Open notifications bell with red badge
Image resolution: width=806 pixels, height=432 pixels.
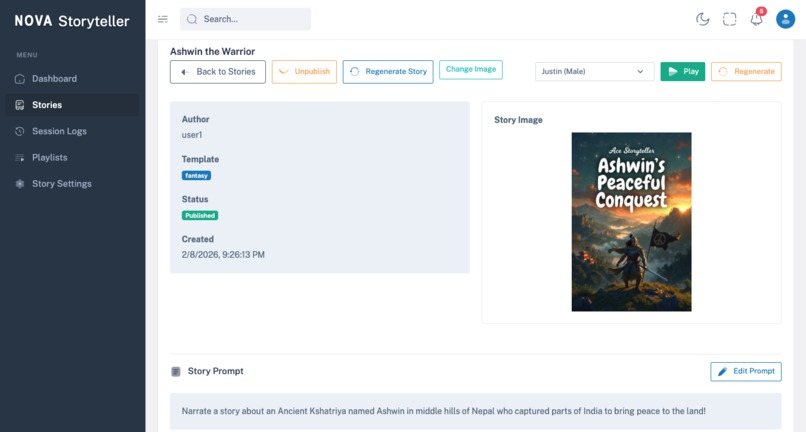pos(757,19)
